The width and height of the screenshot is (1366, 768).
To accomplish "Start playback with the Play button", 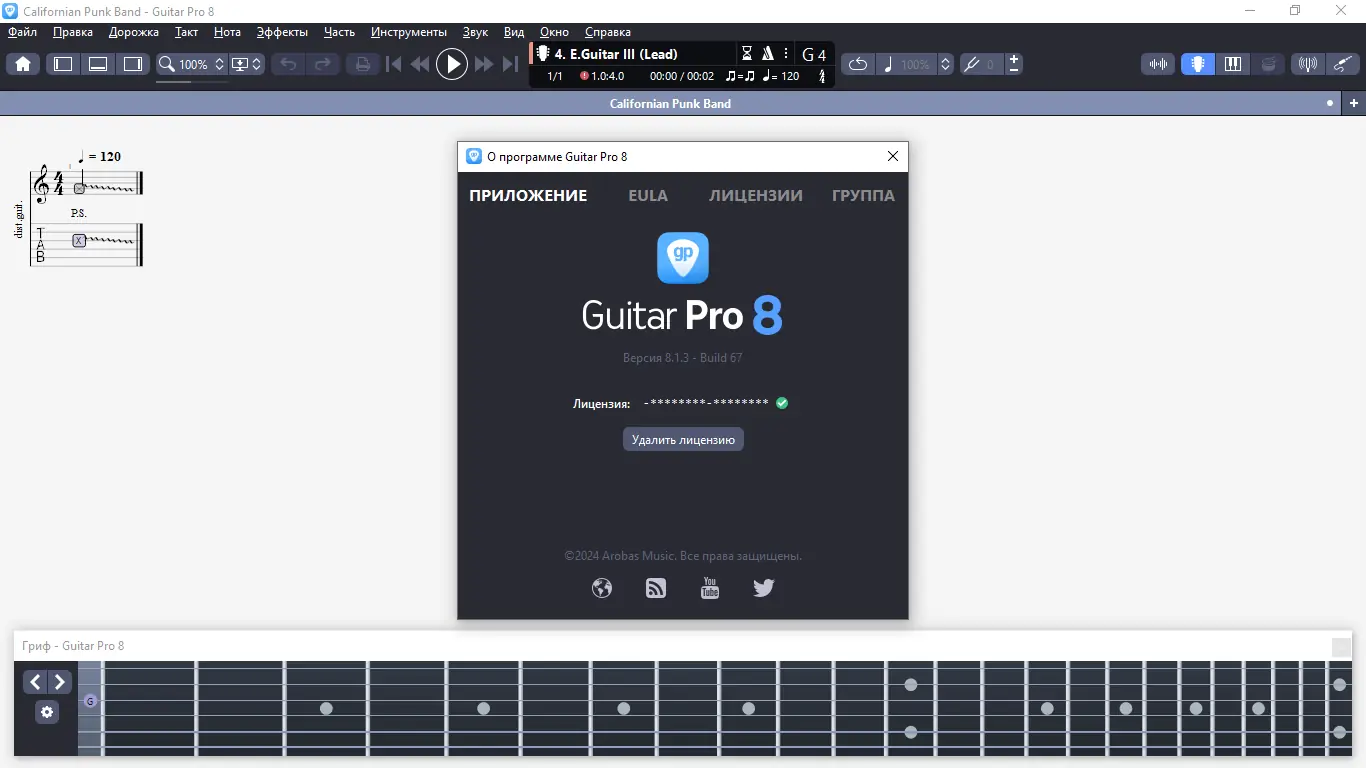I will (x=452, y=64).
